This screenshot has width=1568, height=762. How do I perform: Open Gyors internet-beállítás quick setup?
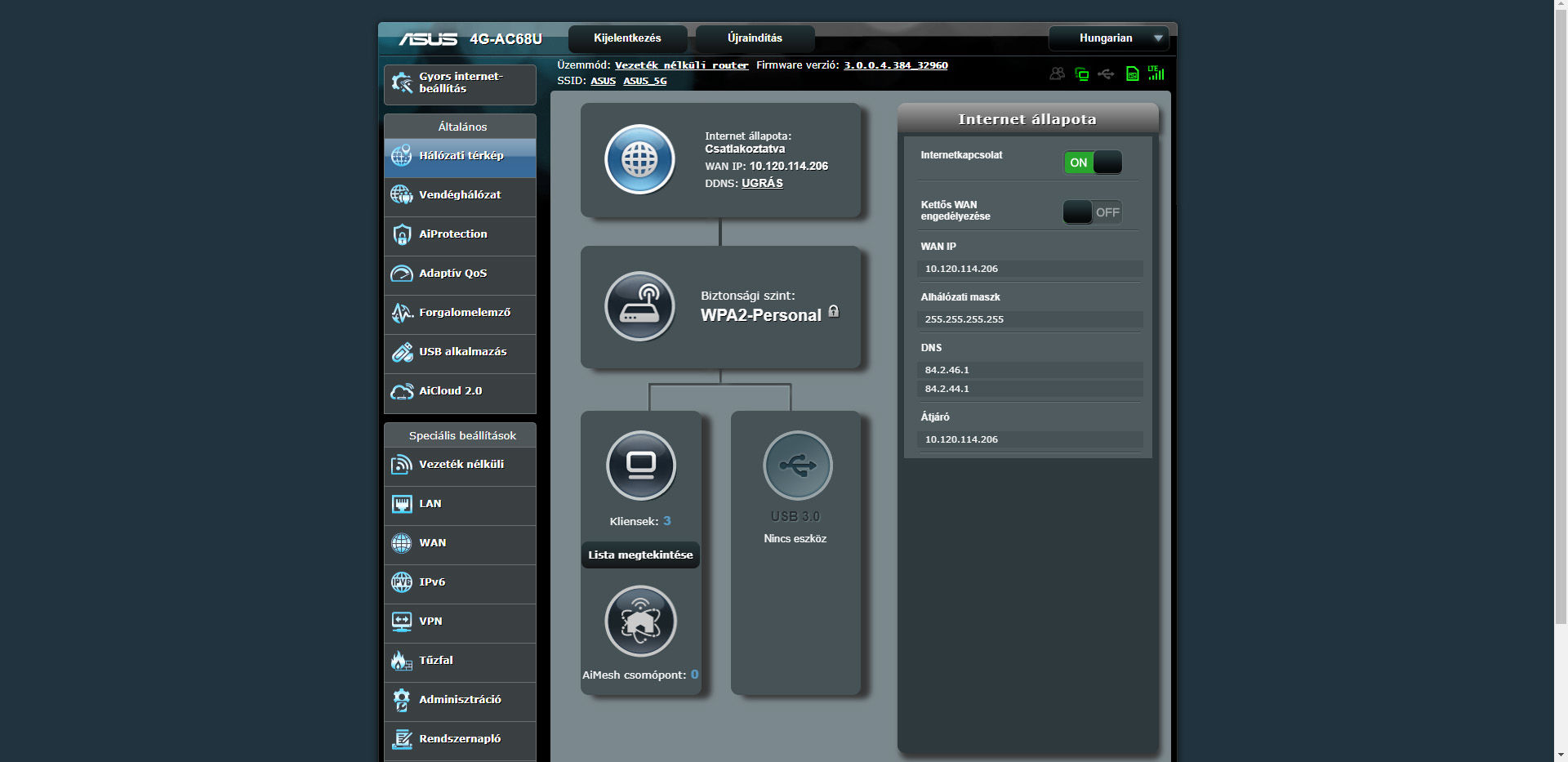(460, 84)
